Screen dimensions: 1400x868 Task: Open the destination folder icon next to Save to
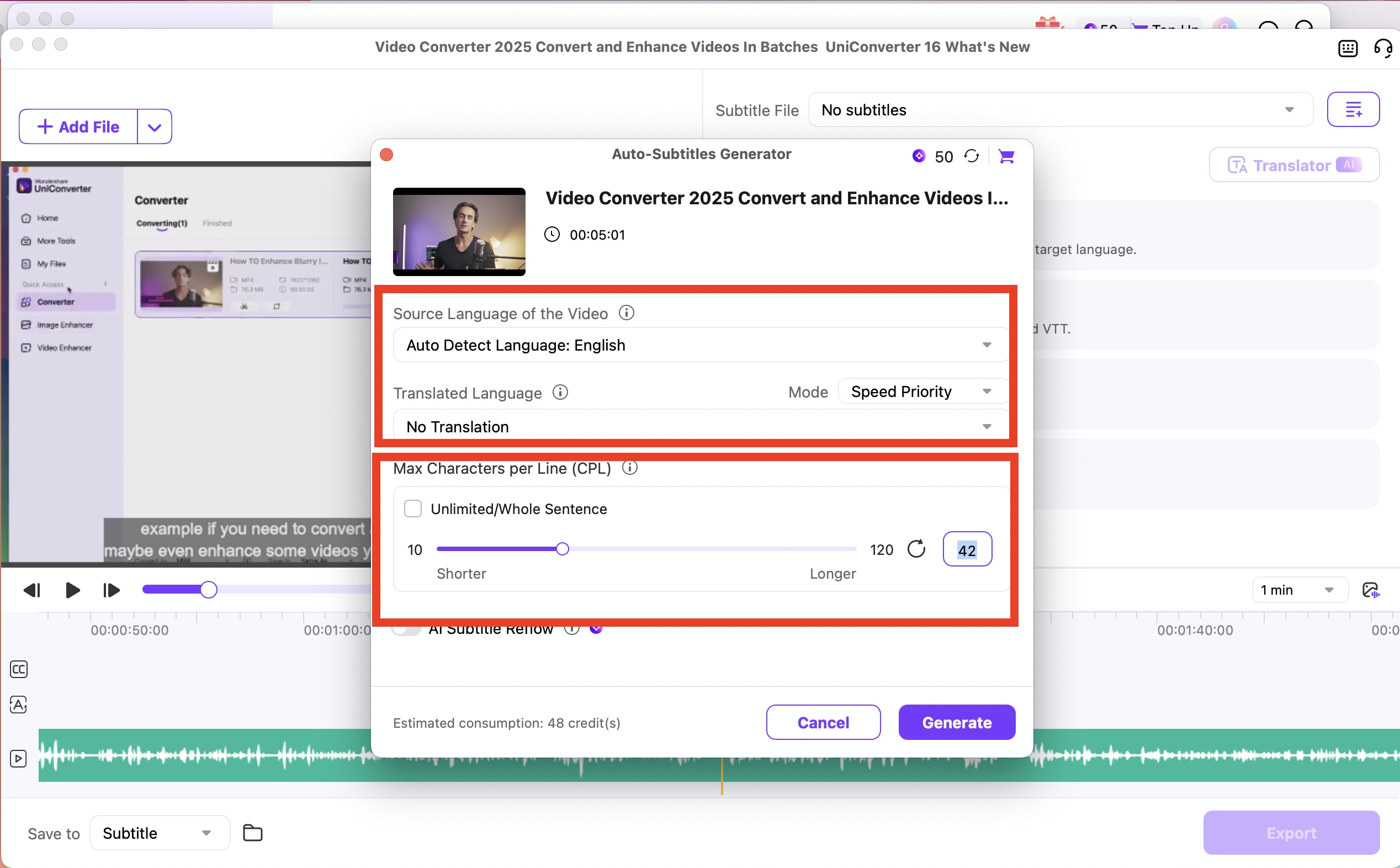(252, 833)
